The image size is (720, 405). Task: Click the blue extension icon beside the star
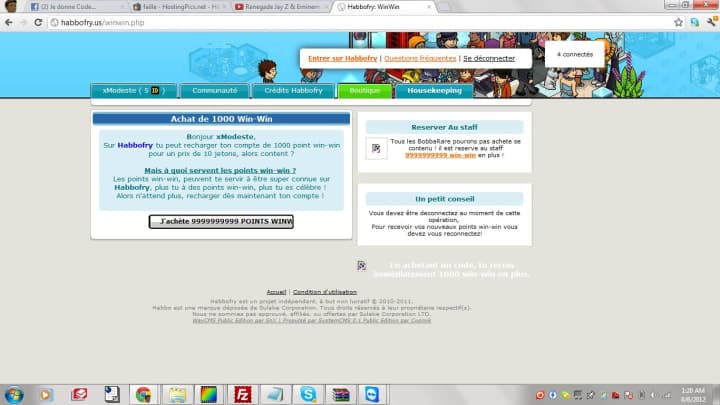click(x=695, y=22)
